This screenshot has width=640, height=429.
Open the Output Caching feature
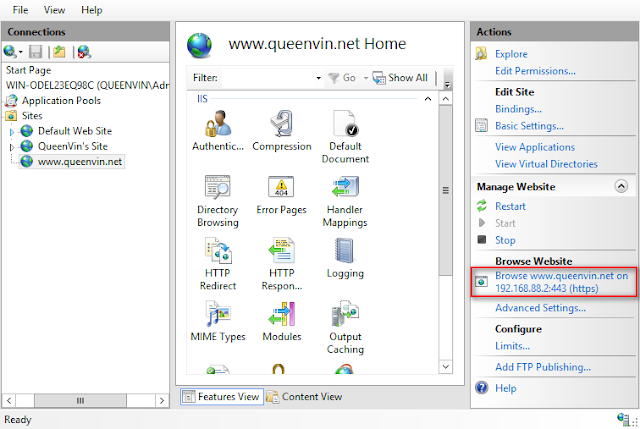point(345,314)
